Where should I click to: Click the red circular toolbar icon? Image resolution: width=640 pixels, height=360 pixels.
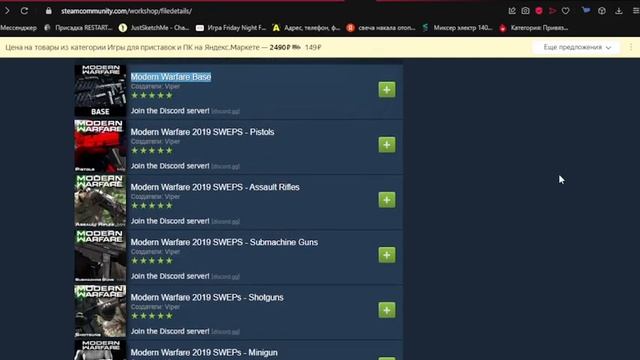539,11
